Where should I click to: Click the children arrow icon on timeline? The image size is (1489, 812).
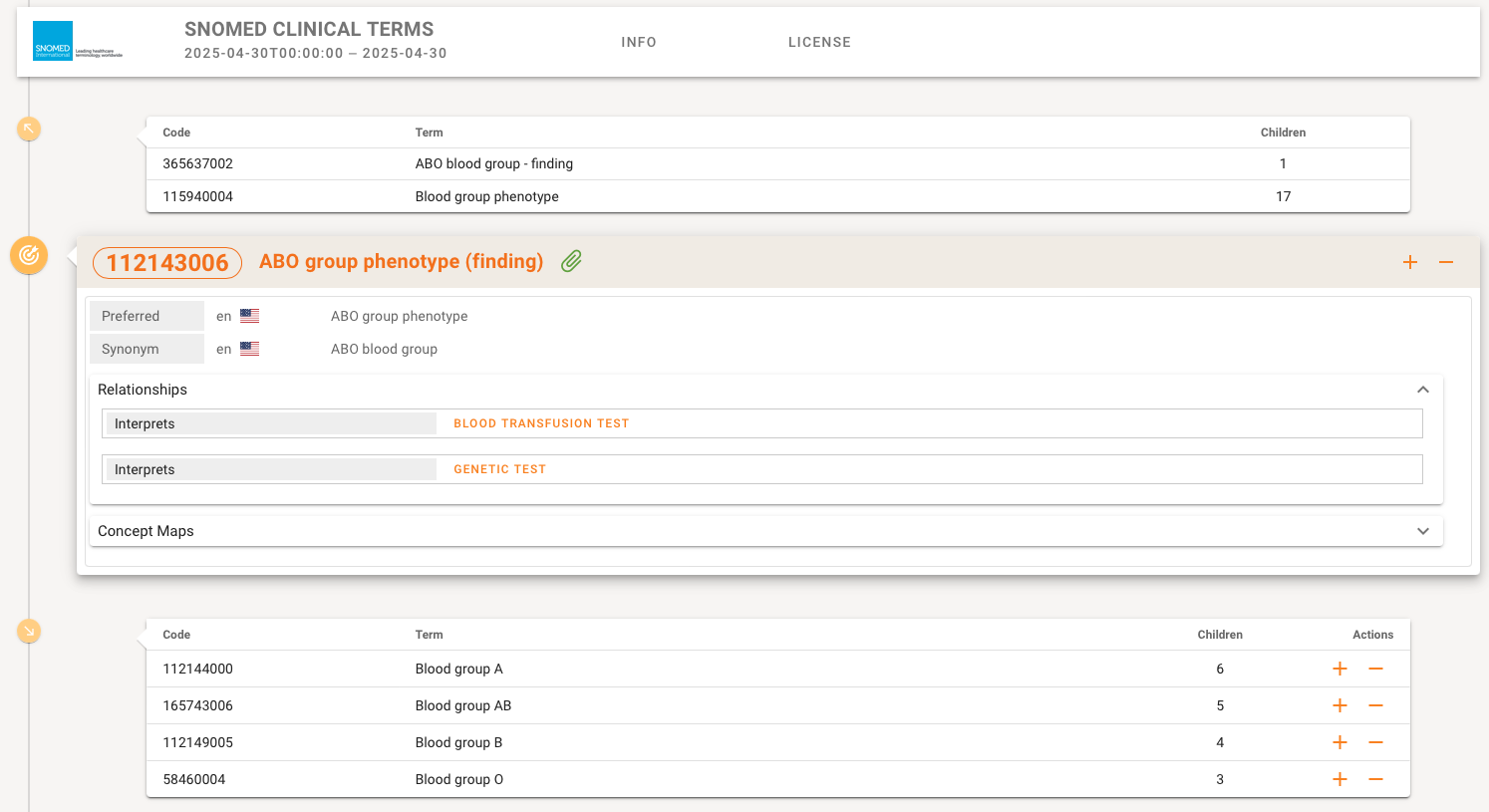point(29,631)
